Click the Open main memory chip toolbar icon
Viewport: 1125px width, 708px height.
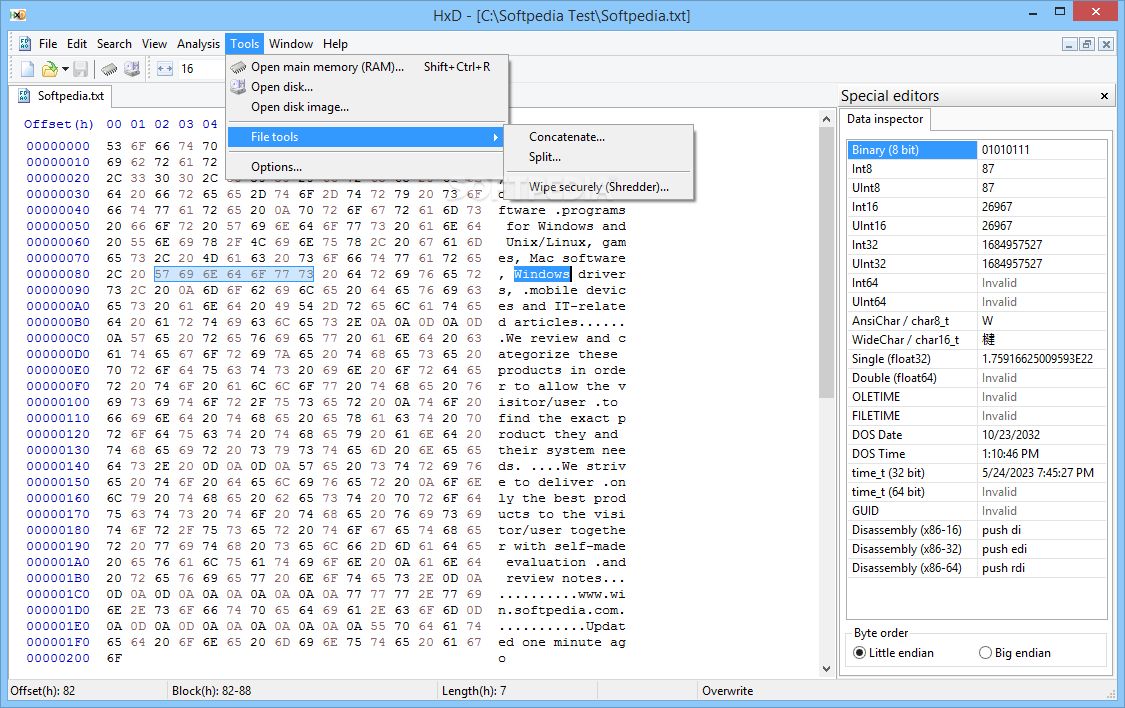[x=108, y=69]
